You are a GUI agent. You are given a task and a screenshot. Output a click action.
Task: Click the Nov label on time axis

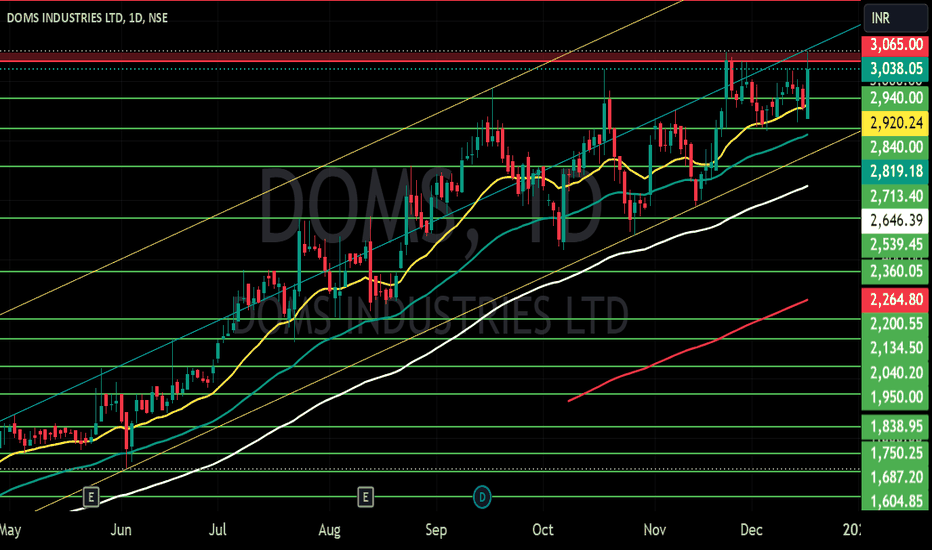tap(654, 530)
